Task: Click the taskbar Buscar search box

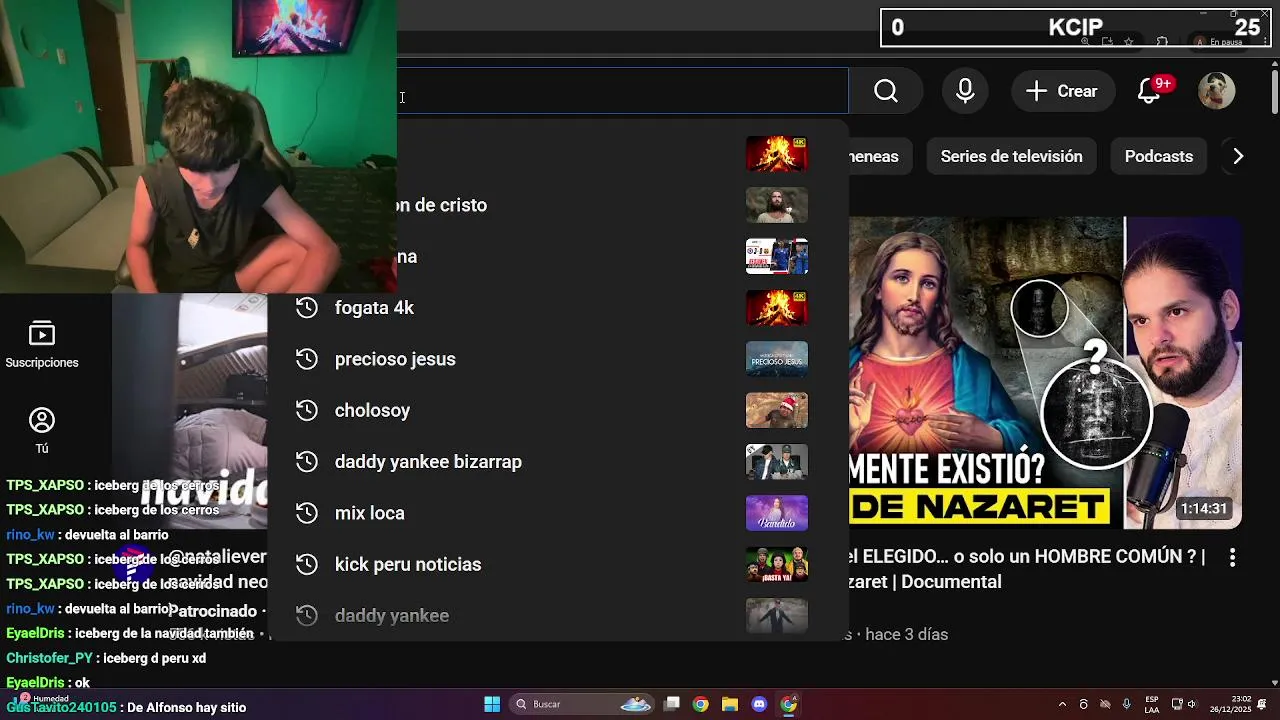Action: point(582,704)
